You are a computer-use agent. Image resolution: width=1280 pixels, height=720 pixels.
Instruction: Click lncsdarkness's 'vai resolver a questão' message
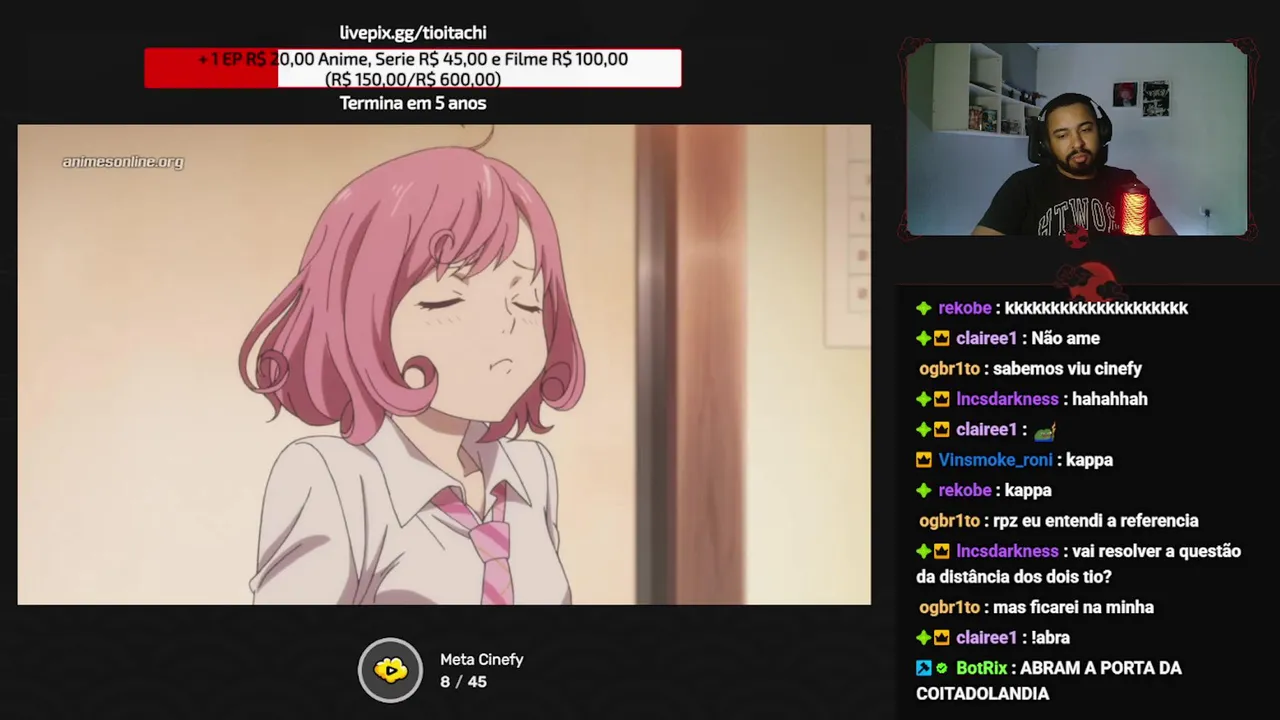tap(1078, 564)
